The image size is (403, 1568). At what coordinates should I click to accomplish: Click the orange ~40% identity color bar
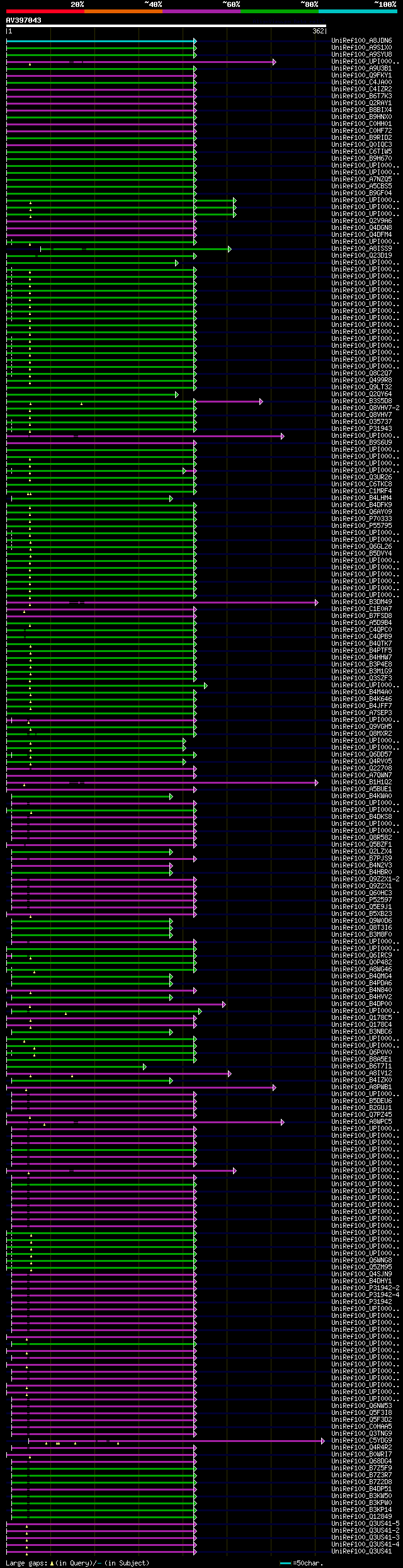(x=123, y=11)
